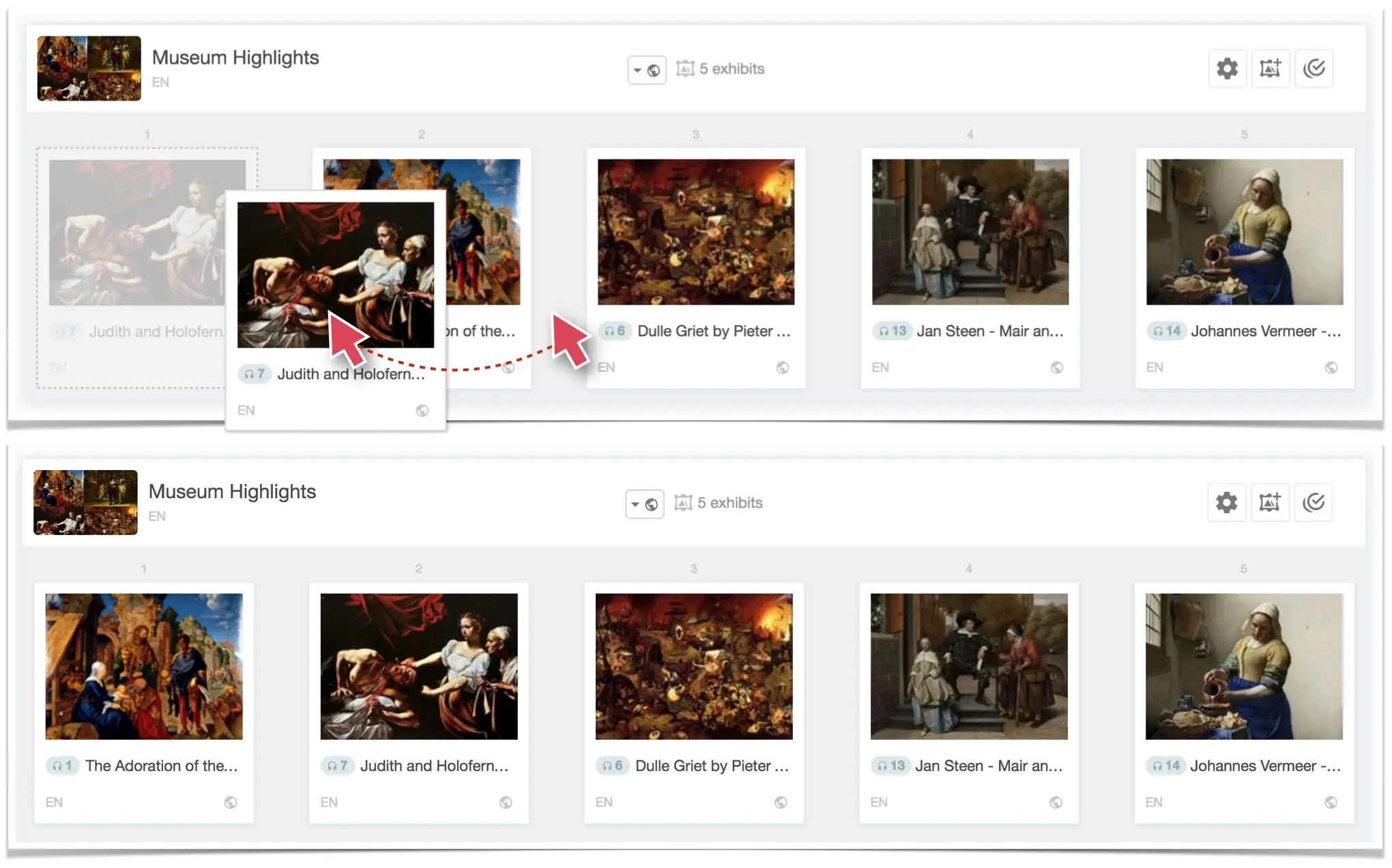Click globe icon on lower Dulle Griet card
1392x868 pixels.
(781, 802)
